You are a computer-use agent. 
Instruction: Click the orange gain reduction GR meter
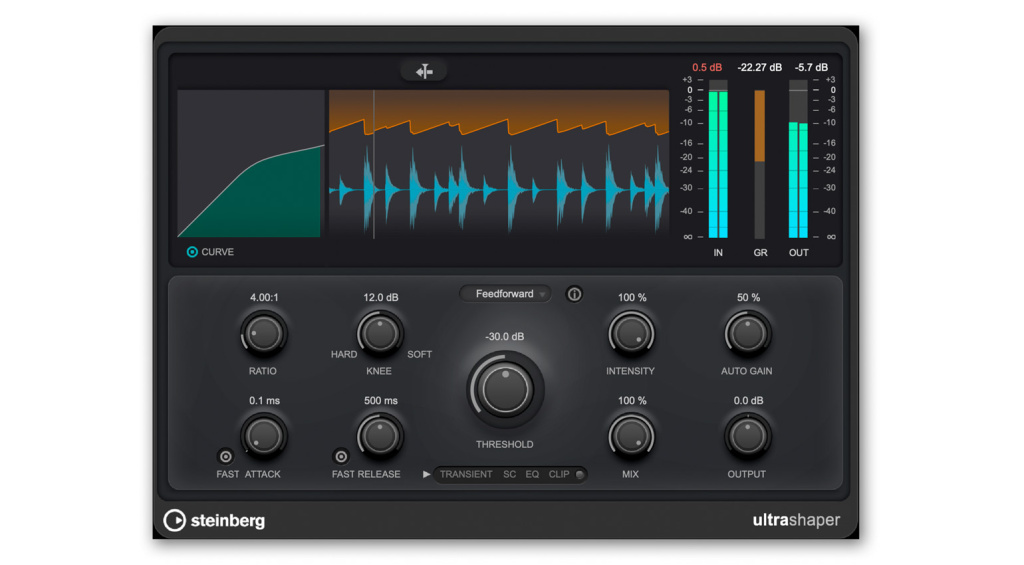pyautogui.click(x=760, y=126)
